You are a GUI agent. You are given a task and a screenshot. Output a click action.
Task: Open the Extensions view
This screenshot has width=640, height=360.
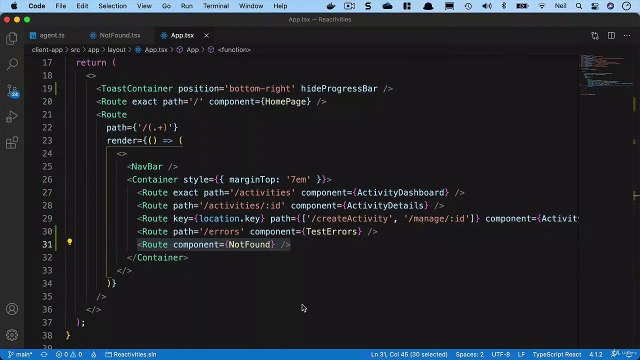12,143
